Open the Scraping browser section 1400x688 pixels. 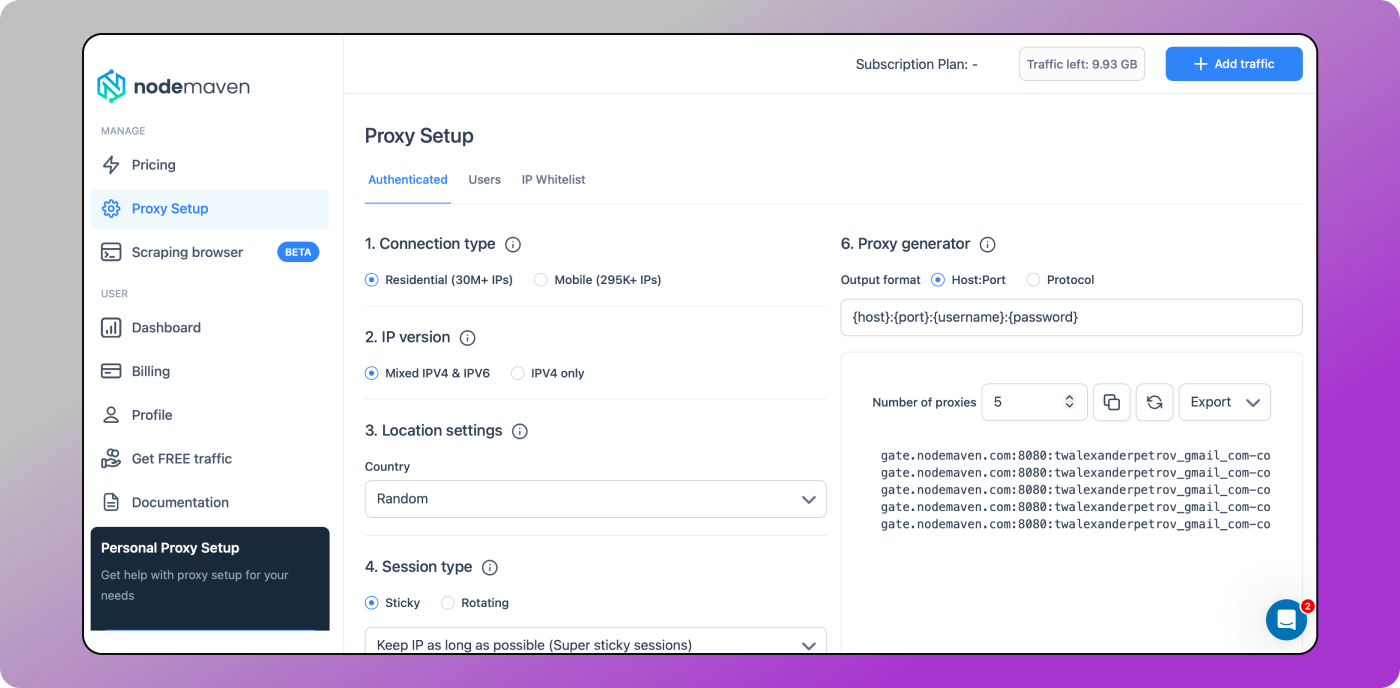[187, 251]
